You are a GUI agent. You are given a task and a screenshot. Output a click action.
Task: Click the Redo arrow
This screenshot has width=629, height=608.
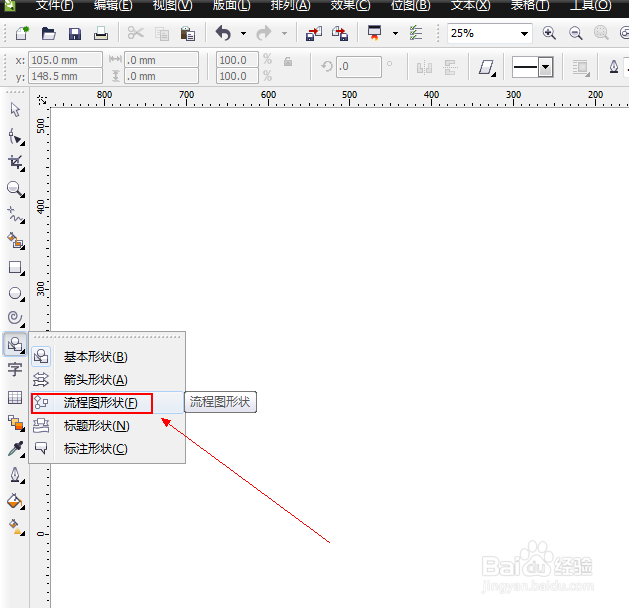264,33
